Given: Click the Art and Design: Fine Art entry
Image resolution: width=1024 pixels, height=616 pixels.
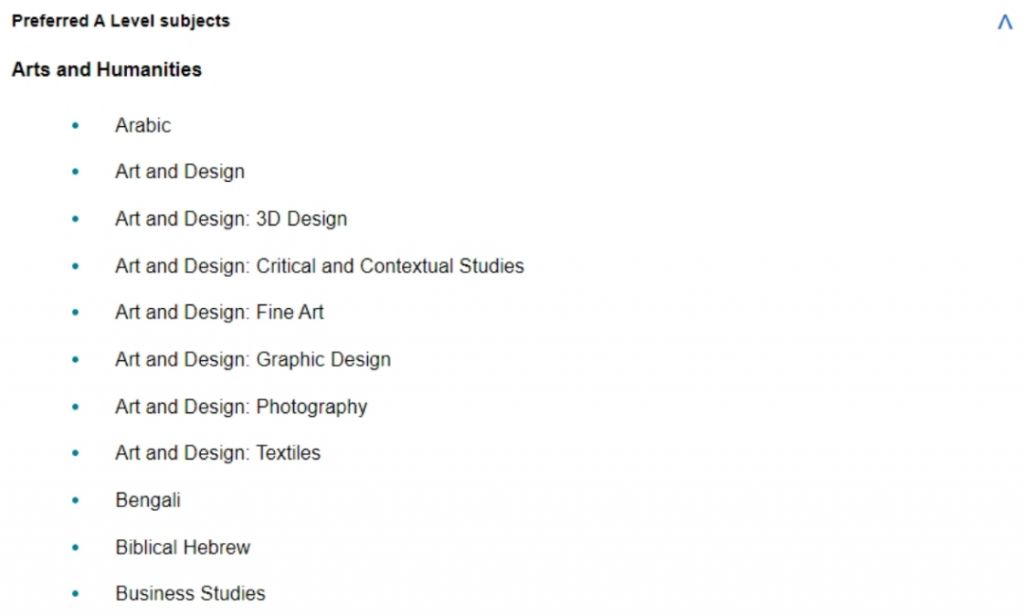Looking at the screenshot, I should point(219,312).
